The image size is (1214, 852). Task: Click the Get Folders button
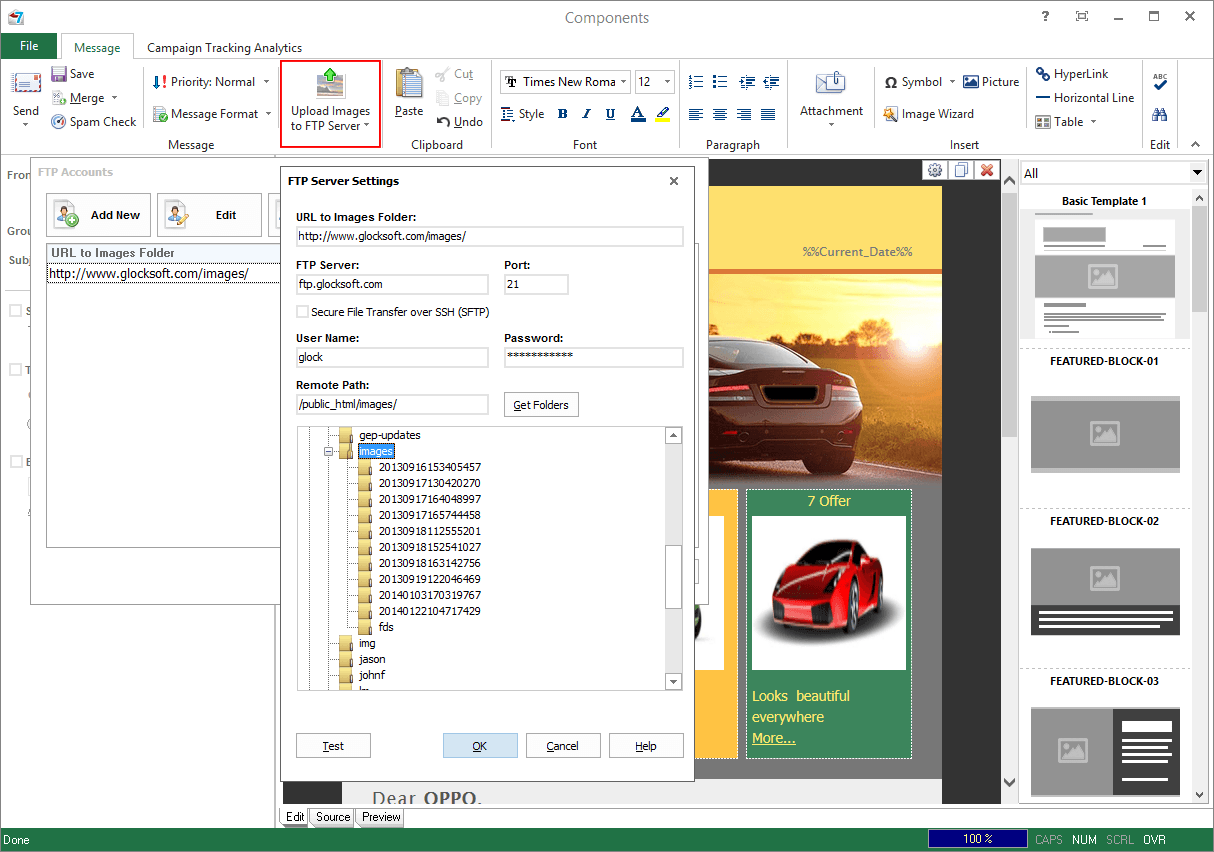click(x=540, y=404)
